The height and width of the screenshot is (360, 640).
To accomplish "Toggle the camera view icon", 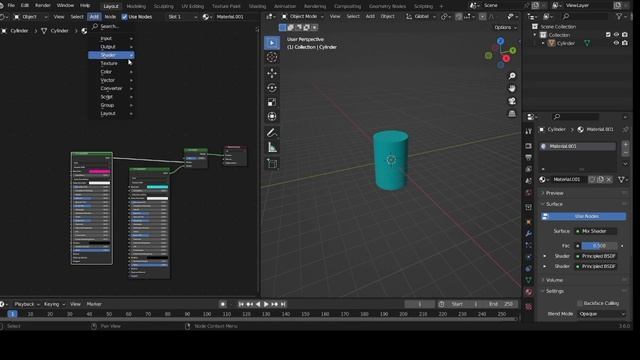I will [512, 101].
